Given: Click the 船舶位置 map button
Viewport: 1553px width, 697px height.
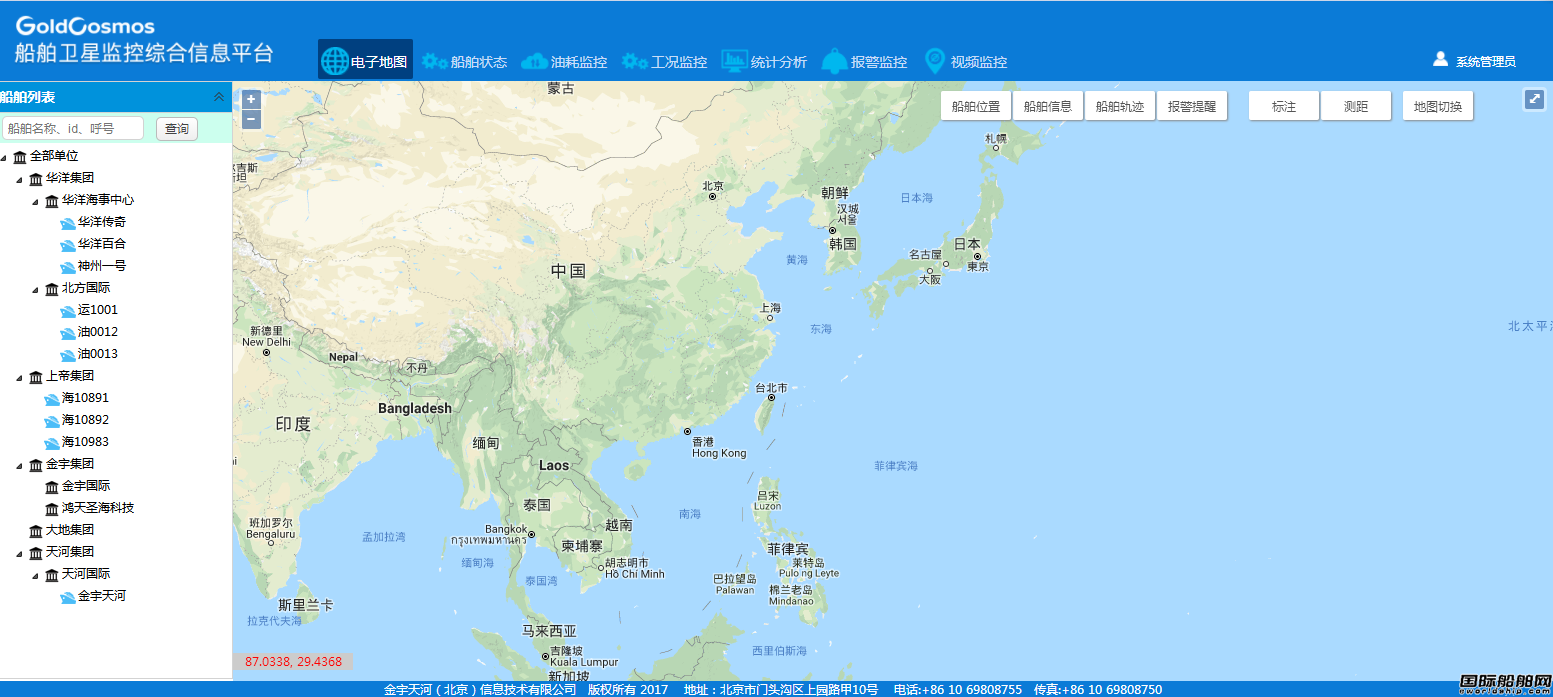Looking at the screenshot, I should coord(976,106).
